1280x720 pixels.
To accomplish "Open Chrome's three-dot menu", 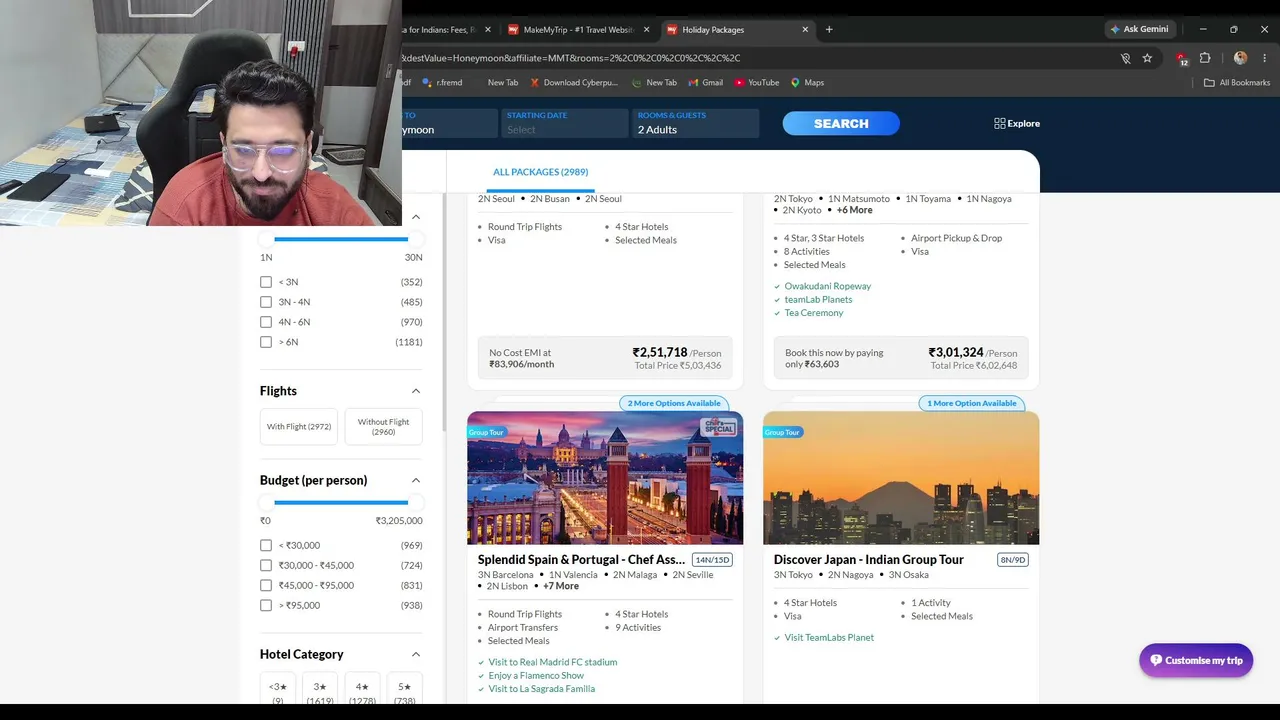I will click(x=1264, y=58).
